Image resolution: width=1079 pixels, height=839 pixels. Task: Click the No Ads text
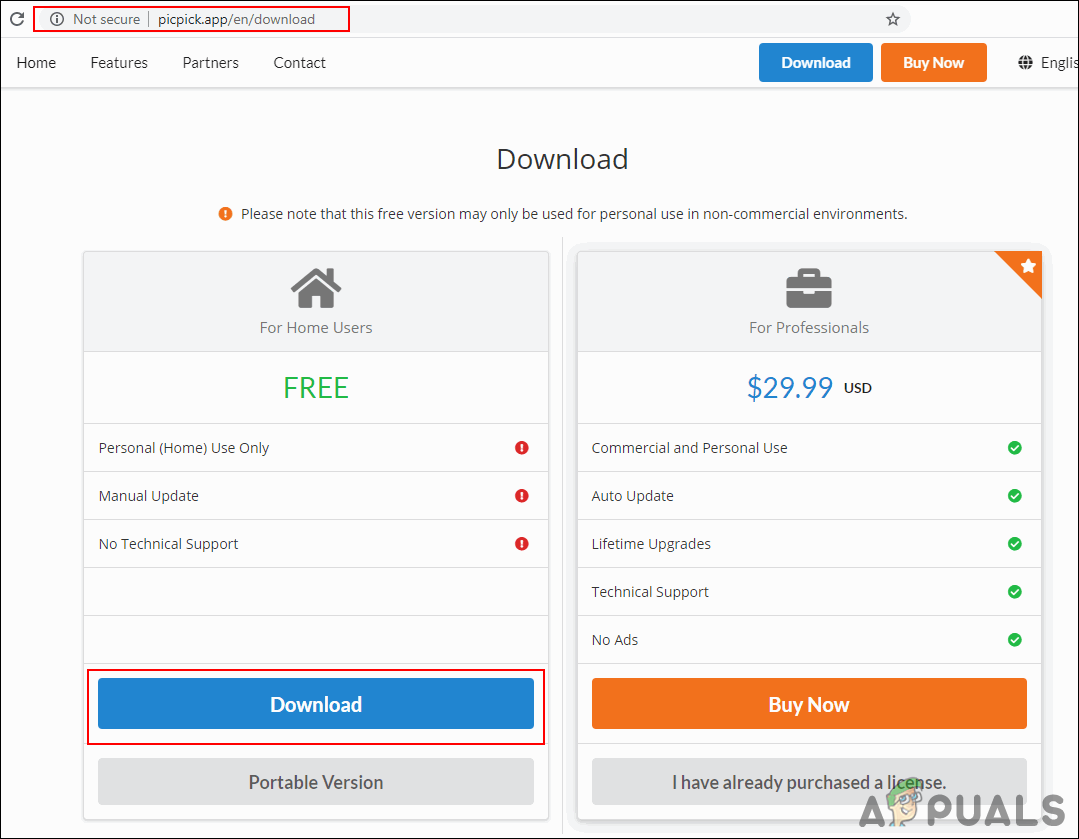(615, 640)
